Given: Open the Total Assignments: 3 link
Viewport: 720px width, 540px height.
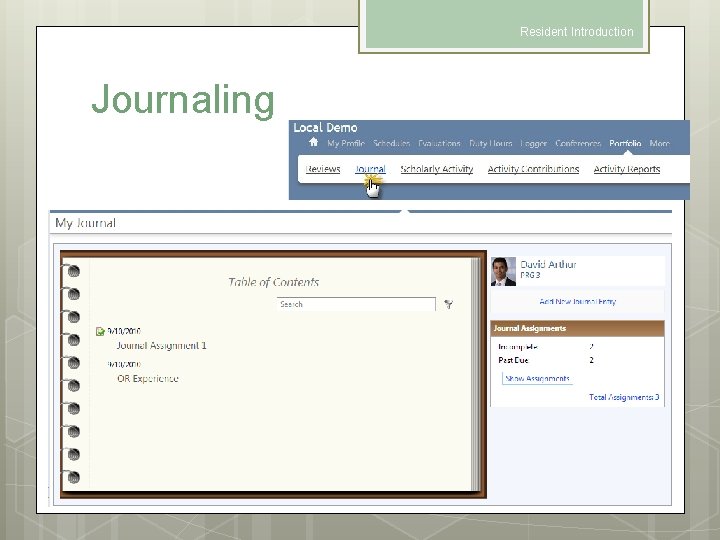Looking at the screenshot, I should click(624, 397).
